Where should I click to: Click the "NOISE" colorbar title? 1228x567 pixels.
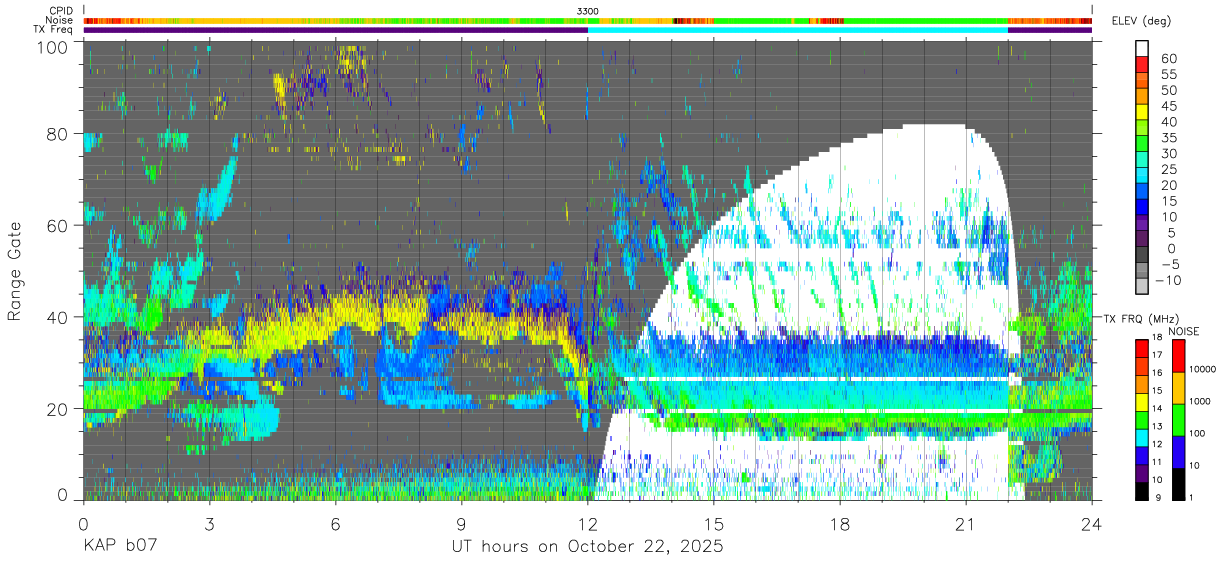tap(1184, 331)
